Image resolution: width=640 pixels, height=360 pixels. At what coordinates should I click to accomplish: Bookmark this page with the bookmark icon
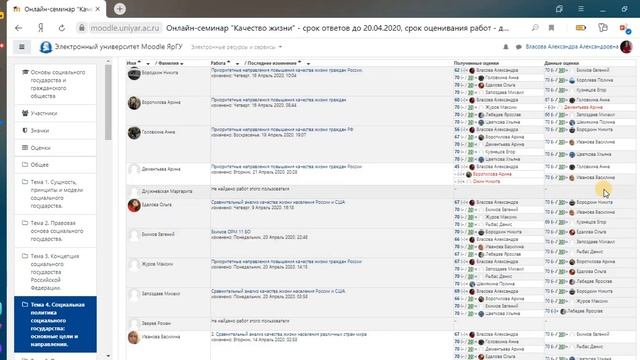tap(551, 28)
